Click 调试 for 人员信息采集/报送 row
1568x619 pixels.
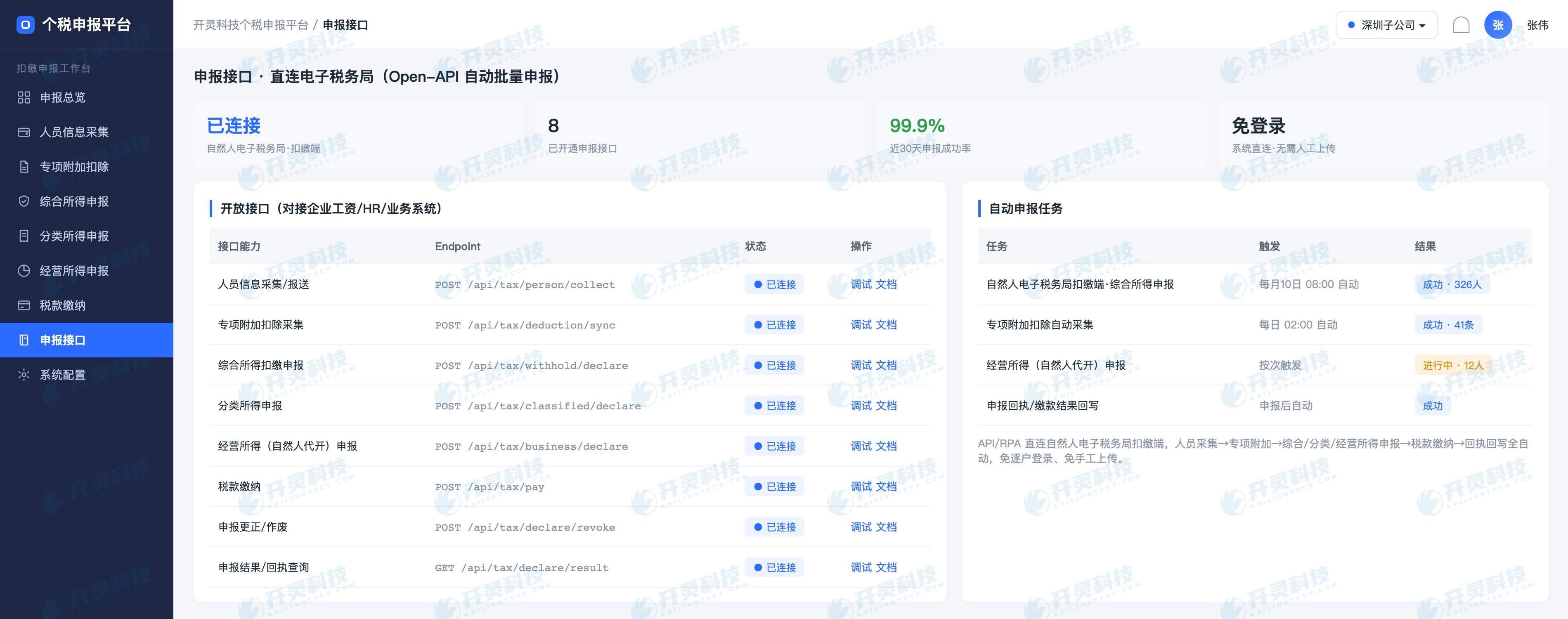(x=861, y=284)
